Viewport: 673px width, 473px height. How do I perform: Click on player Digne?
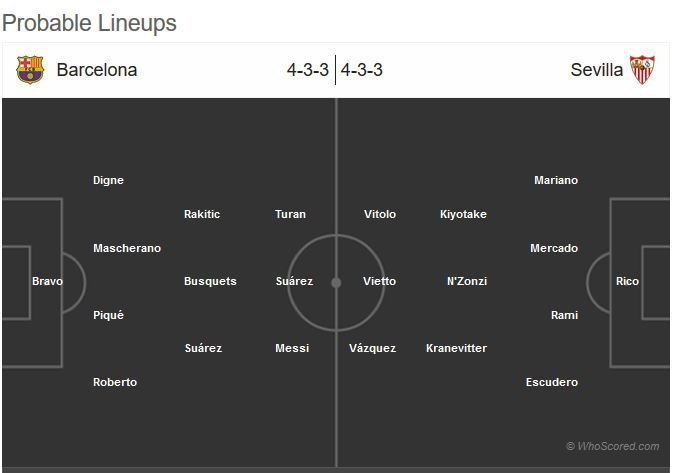click(108, 180)
